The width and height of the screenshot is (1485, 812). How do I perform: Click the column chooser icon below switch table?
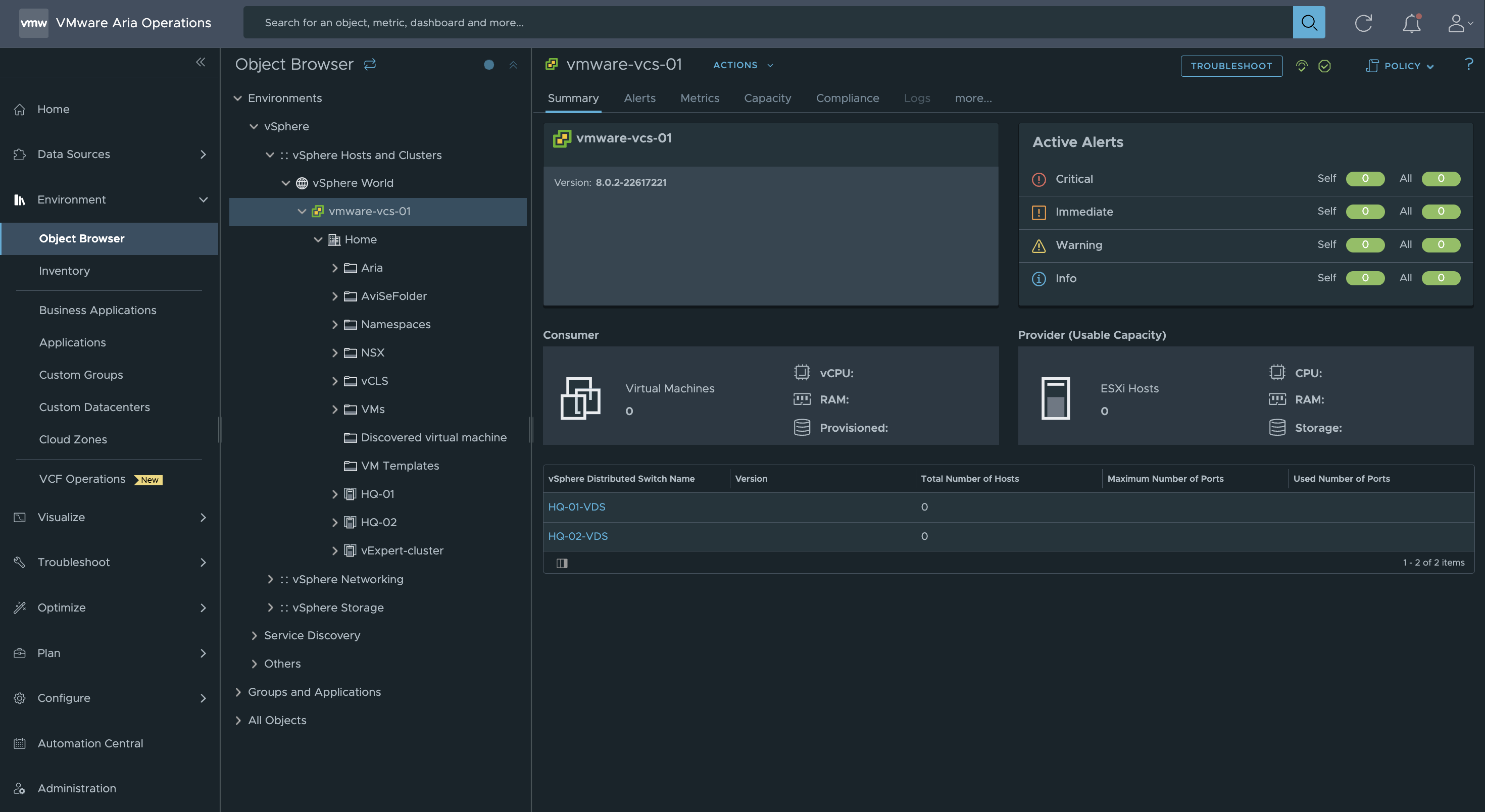click(562, 563)
